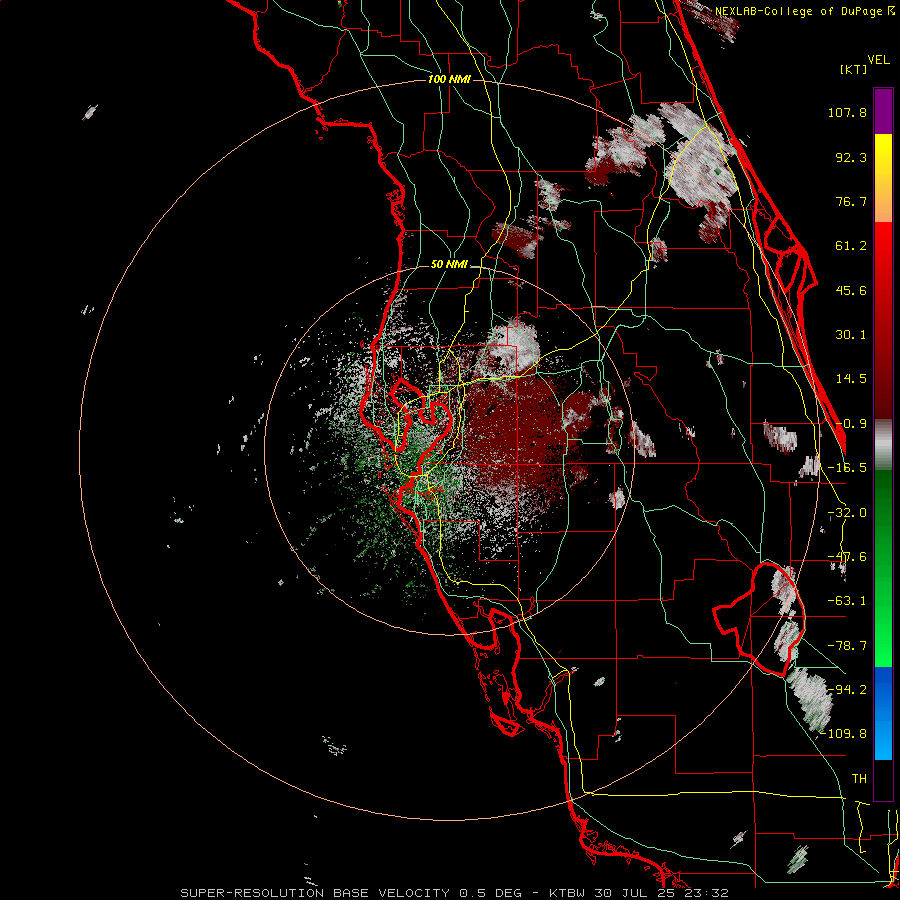Select the 30.1 velocity scale value

click(851, 335)
